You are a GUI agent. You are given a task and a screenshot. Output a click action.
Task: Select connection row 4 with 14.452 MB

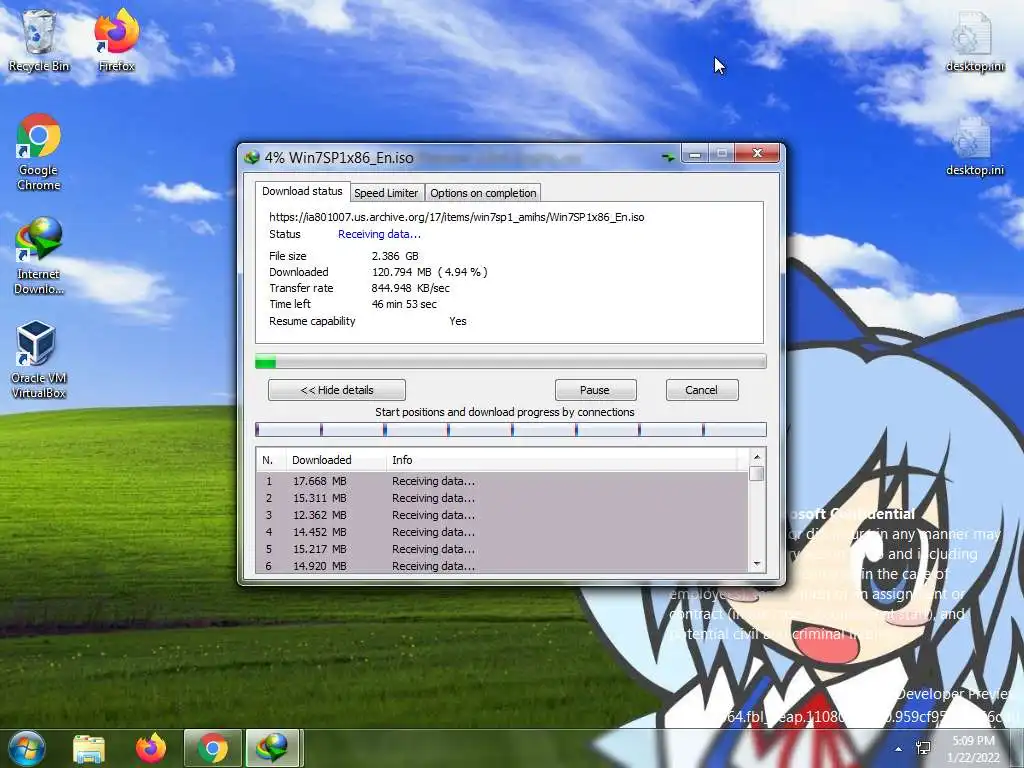tap(502, 532)
